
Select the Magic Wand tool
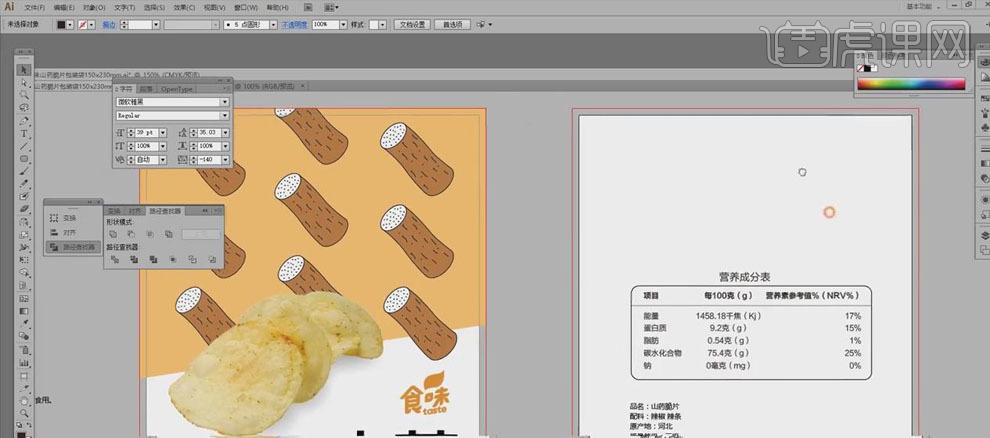point(24,95)
